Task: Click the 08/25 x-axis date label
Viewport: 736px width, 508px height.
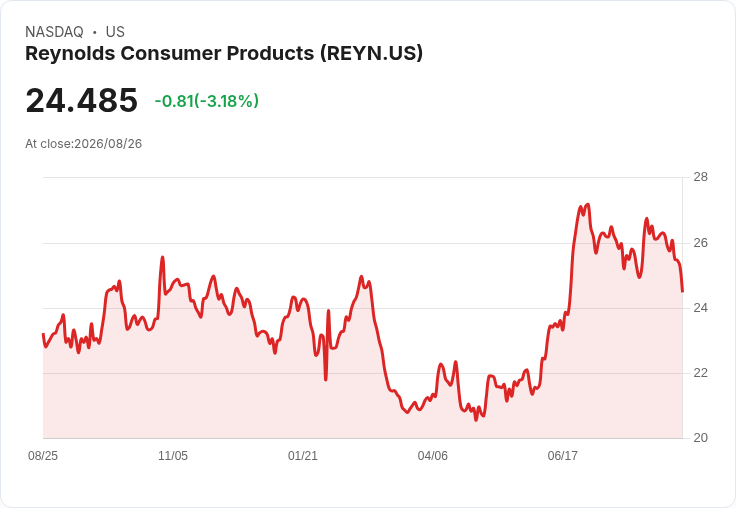Action: [43, 455]
